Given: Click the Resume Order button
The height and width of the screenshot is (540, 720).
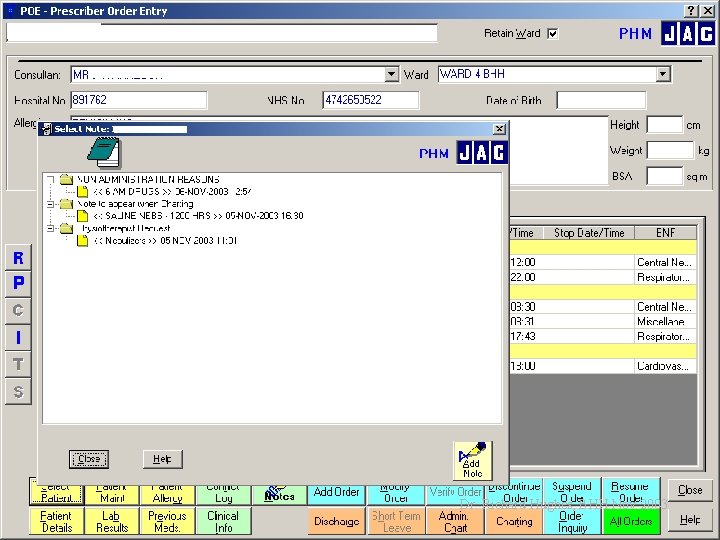Looking at the screenshot, I should click(x=631, y=491).
